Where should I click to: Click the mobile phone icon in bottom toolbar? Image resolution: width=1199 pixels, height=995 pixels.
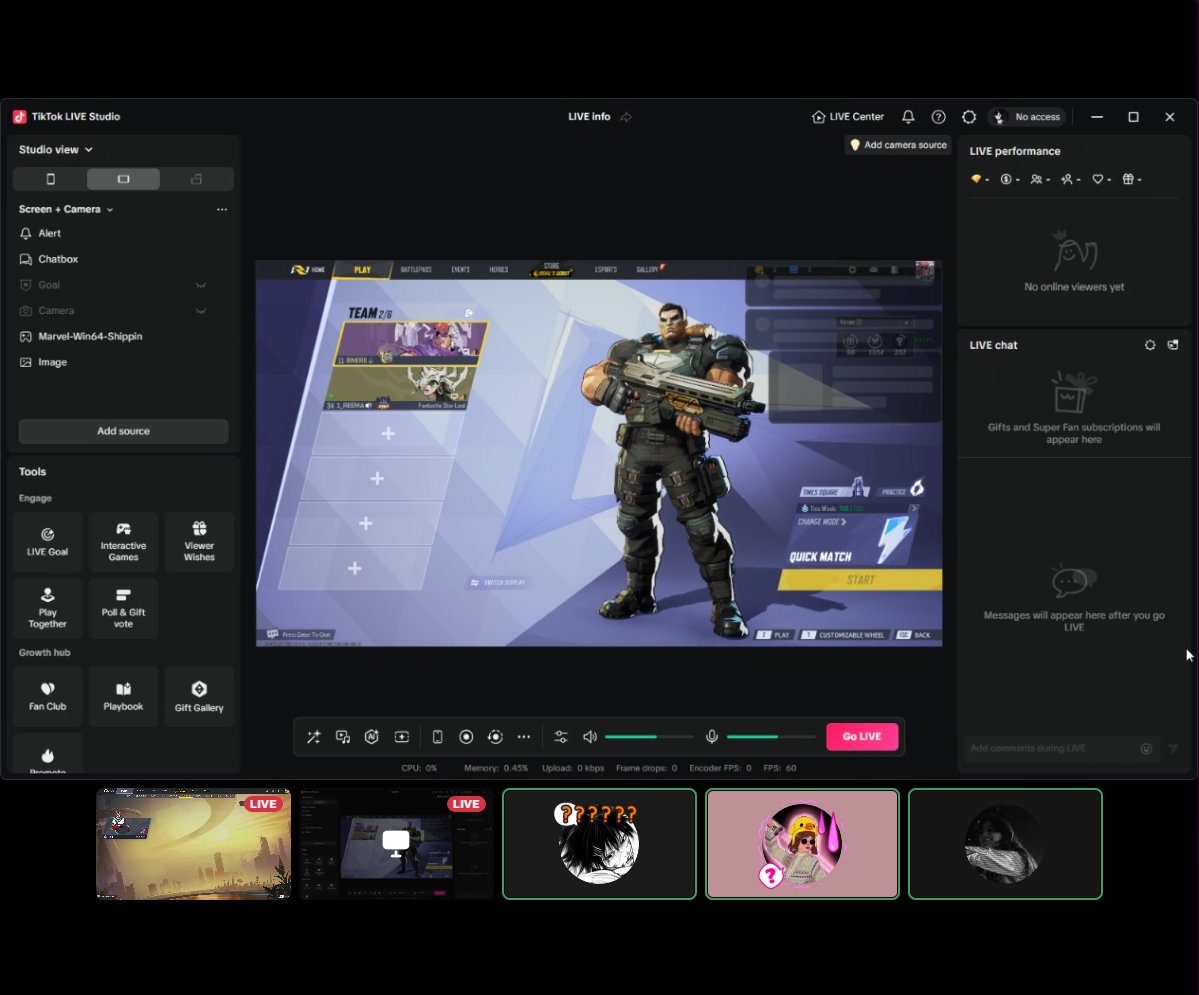[x=437, y=736]
